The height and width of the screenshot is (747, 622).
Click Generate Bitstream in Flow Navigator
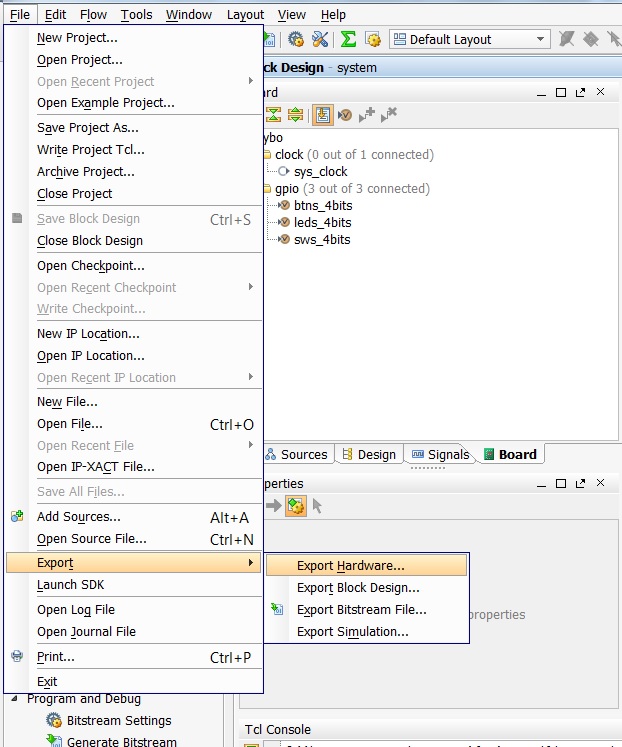pos(122,741)
